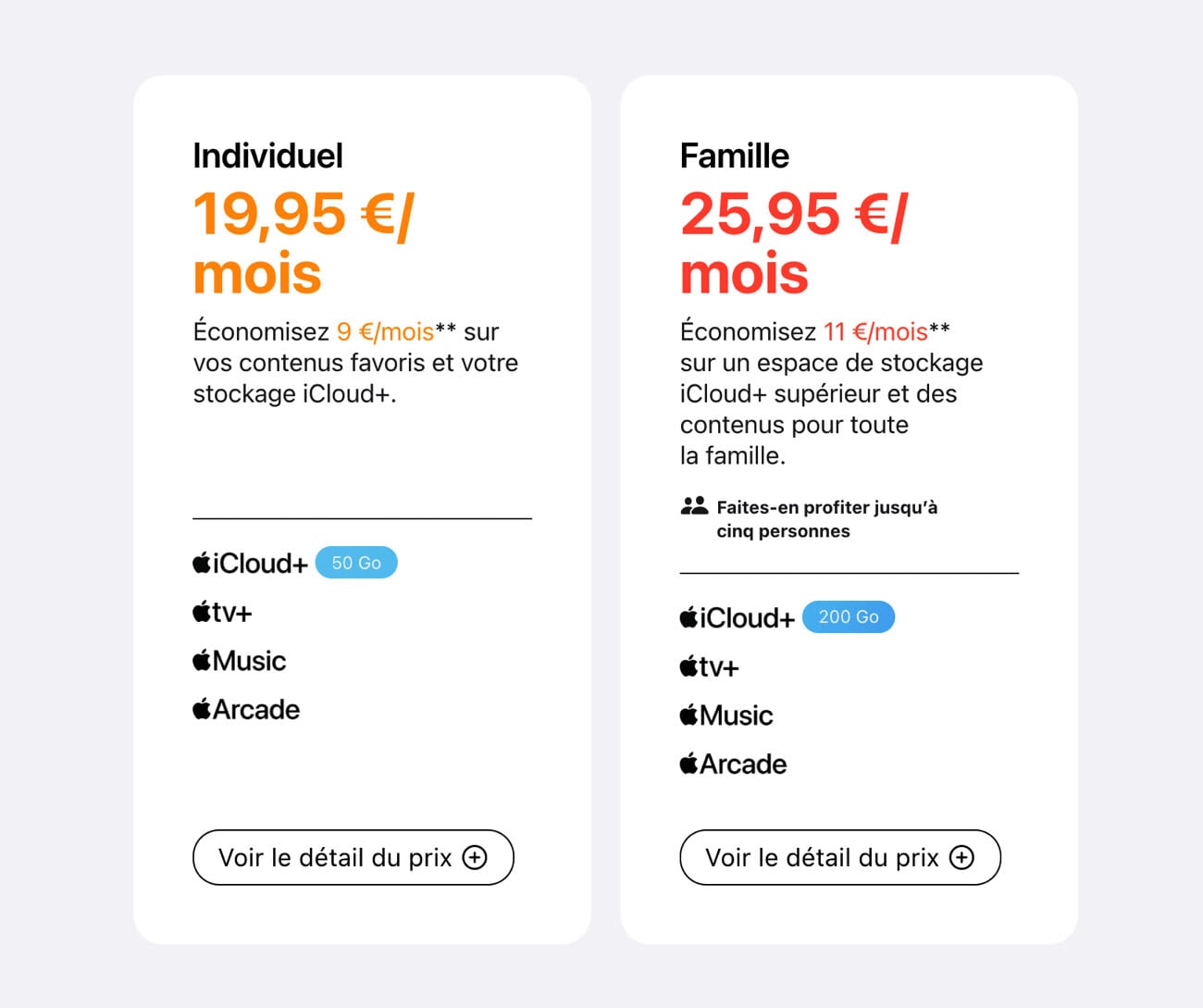This screenshot has height=1008, width=1203.
Task: Expand price details for the Individuel plan
Action: click(353, 858)
